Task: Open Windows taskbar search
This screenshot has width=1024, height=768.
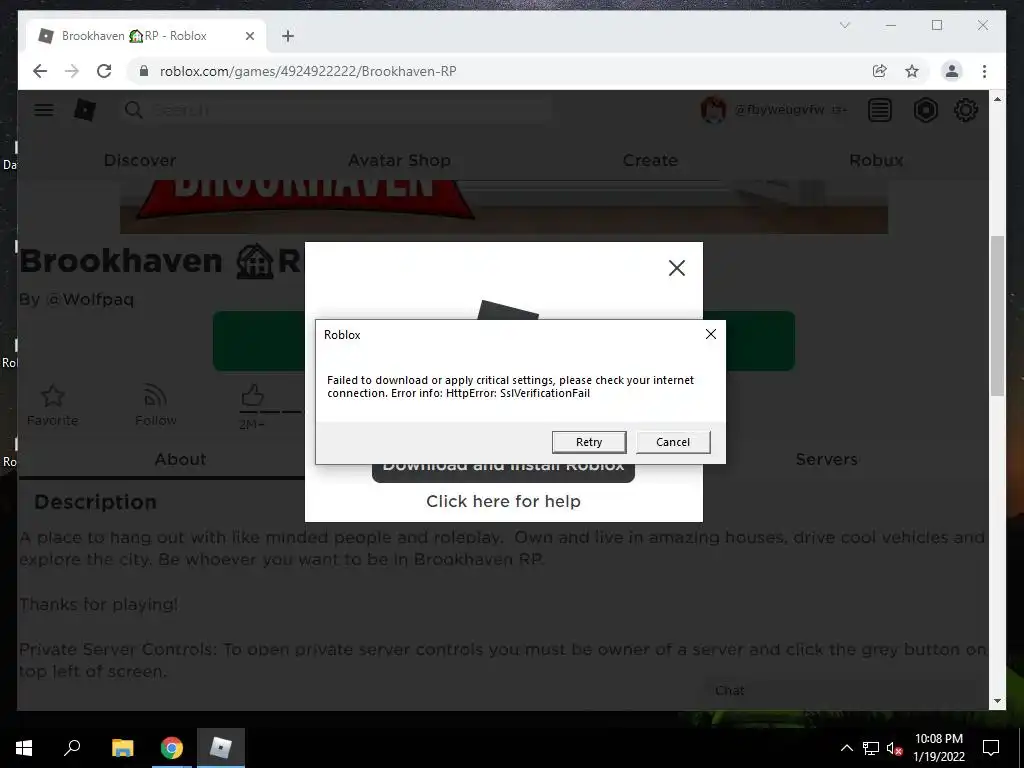Action: pyautogui.click(x=72, y=748)
